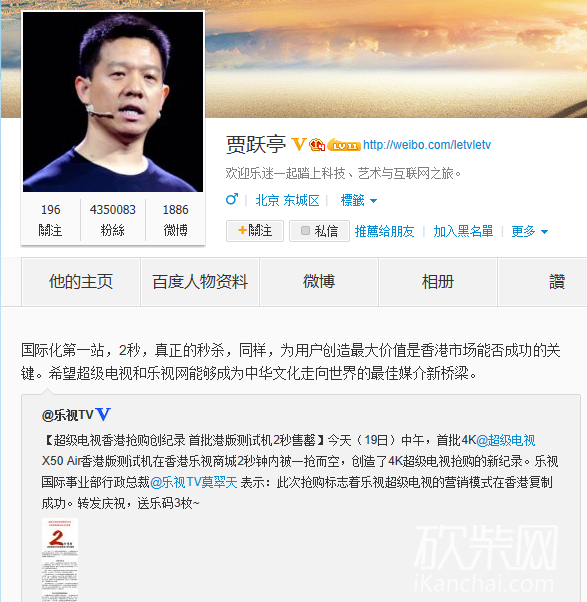Open the @乐视TV莫翠天 mention link
587x602 pixels.
point(194,482)
